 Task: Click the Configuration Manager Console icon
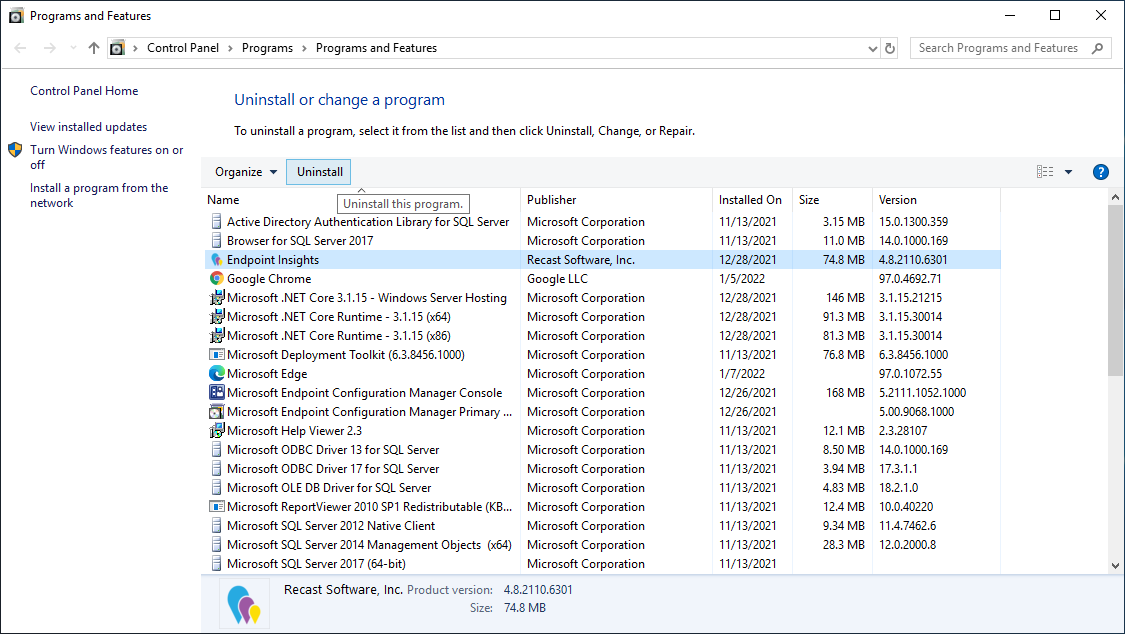(x=216, y=392)
